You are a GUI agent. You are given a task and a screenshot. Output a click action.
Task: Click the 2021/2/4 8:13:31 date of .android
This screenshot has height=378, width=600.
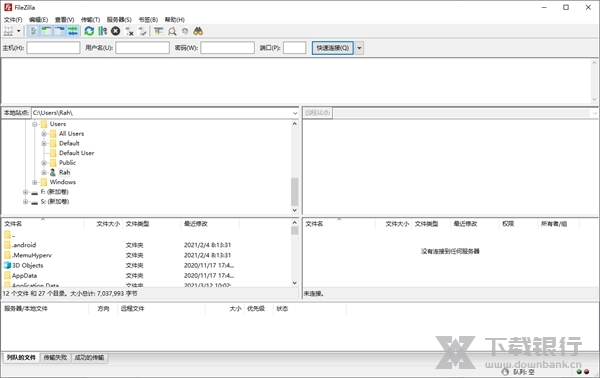point(207,245)
